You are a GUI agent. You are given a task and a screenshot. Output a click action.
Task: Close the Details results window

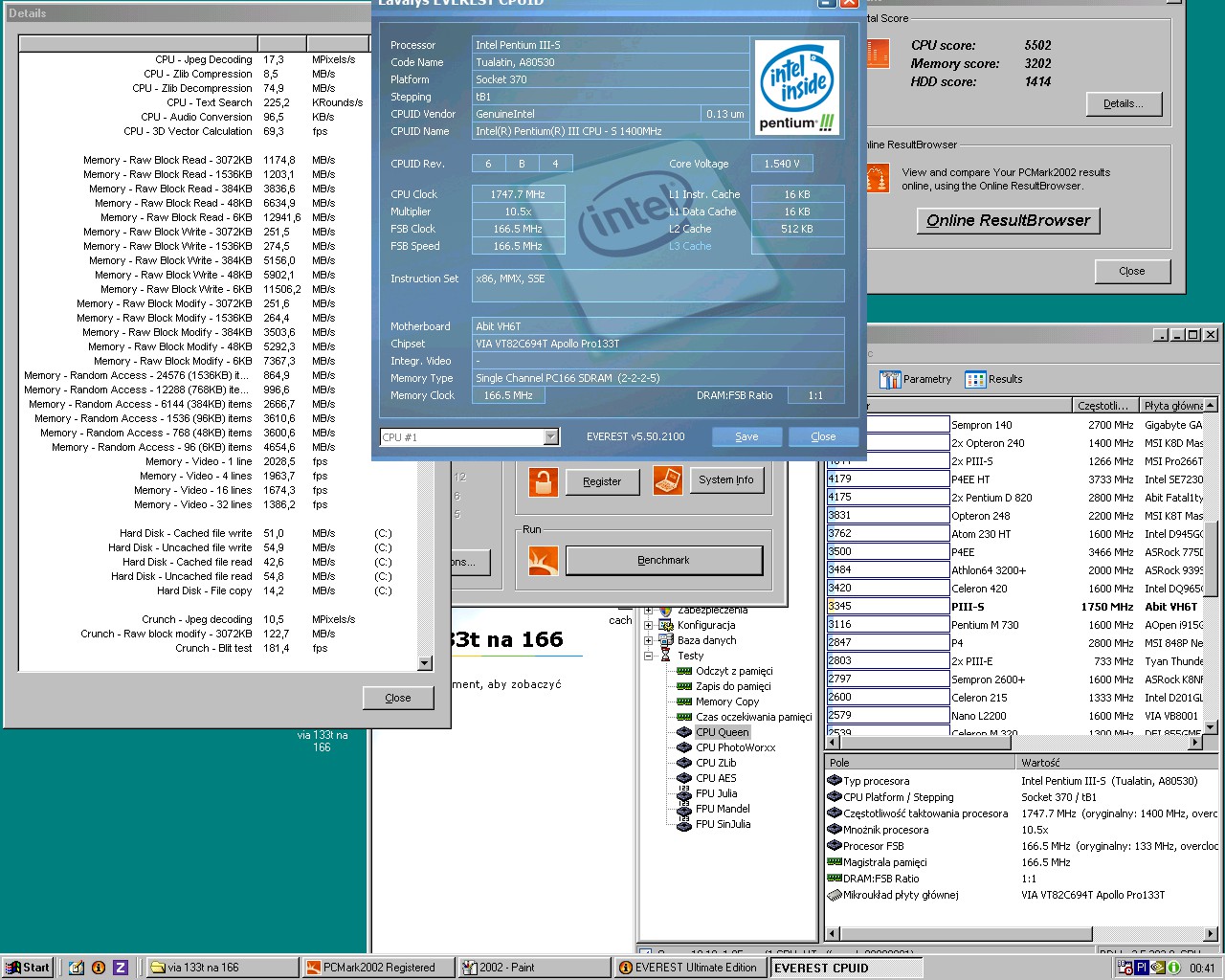click(x=398, y=698)
